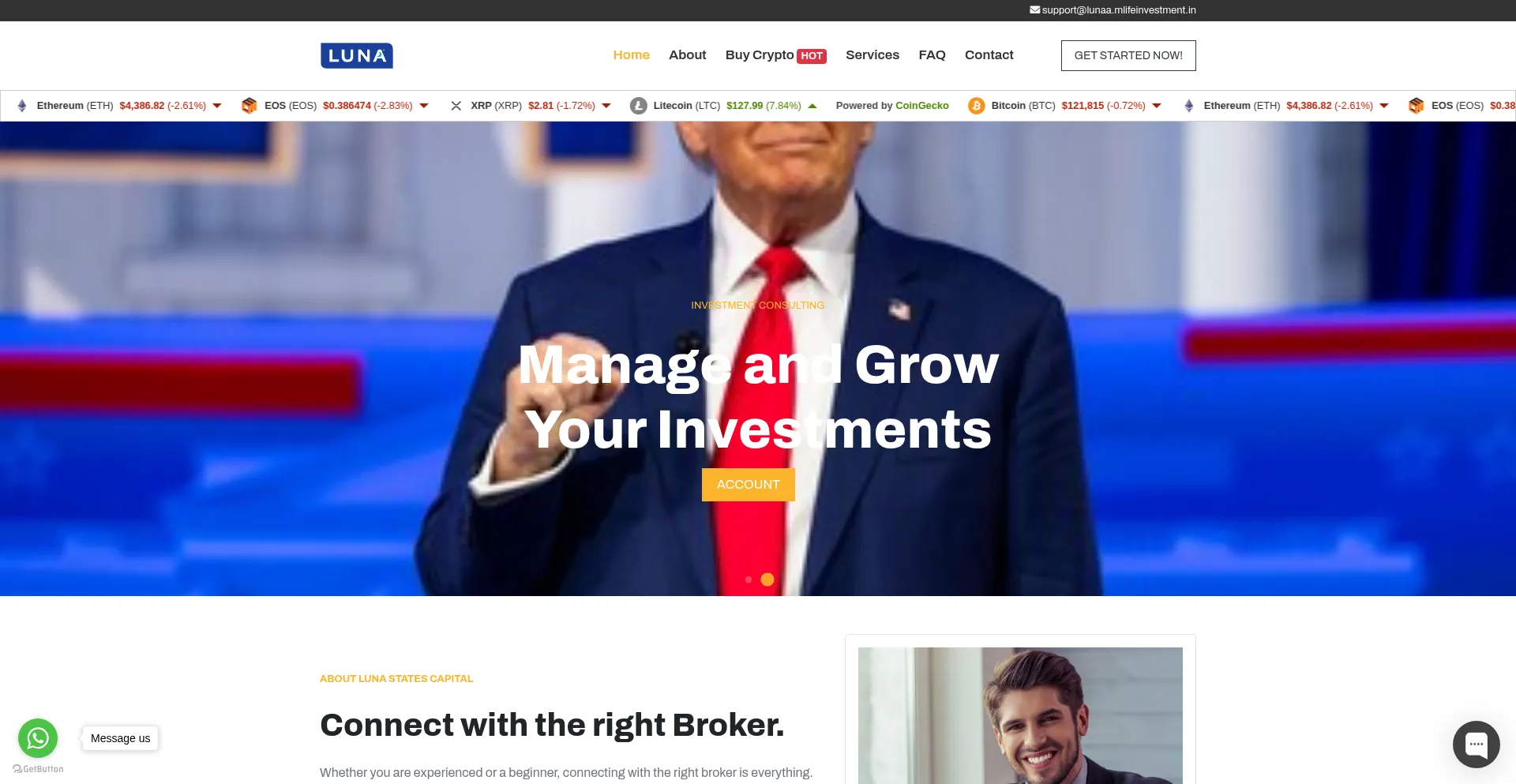Open the live chat bubble widget

coord(1477,745)
